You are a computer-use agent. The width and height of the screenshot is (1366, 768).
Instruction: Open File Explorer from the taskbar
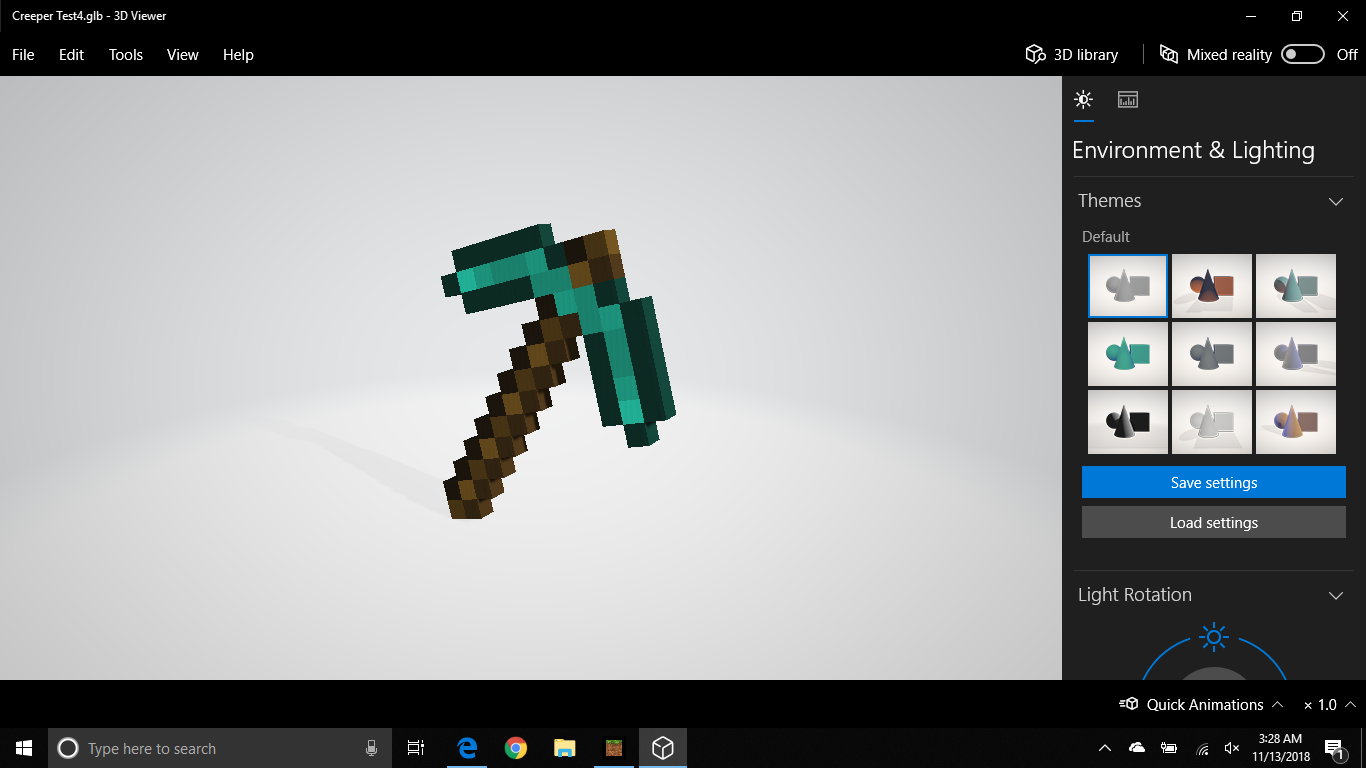point(565,748)
